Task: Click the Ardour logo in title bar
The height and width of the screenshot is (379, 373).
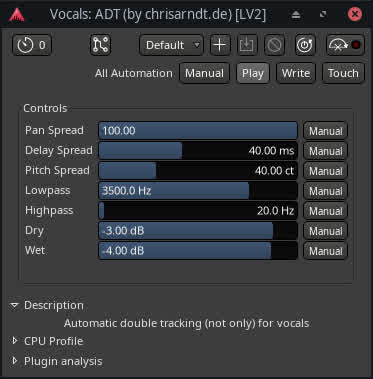Action: click(16, 14)
